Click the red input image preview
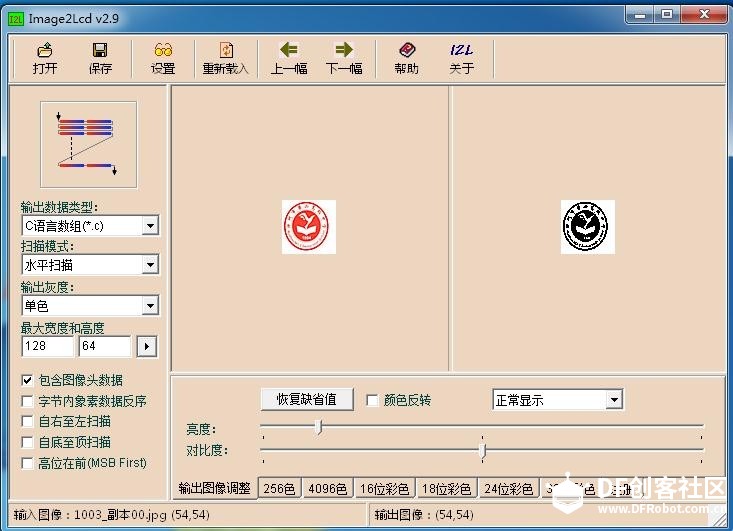The height and width of the screenshot is (531, 733). coord(309,227)
